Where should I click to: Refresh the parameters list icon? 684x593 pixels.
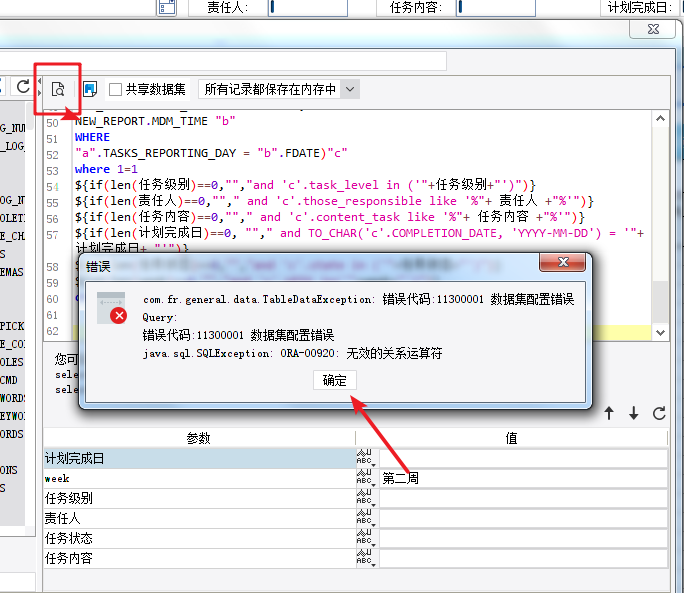click(x=659, y=413)
